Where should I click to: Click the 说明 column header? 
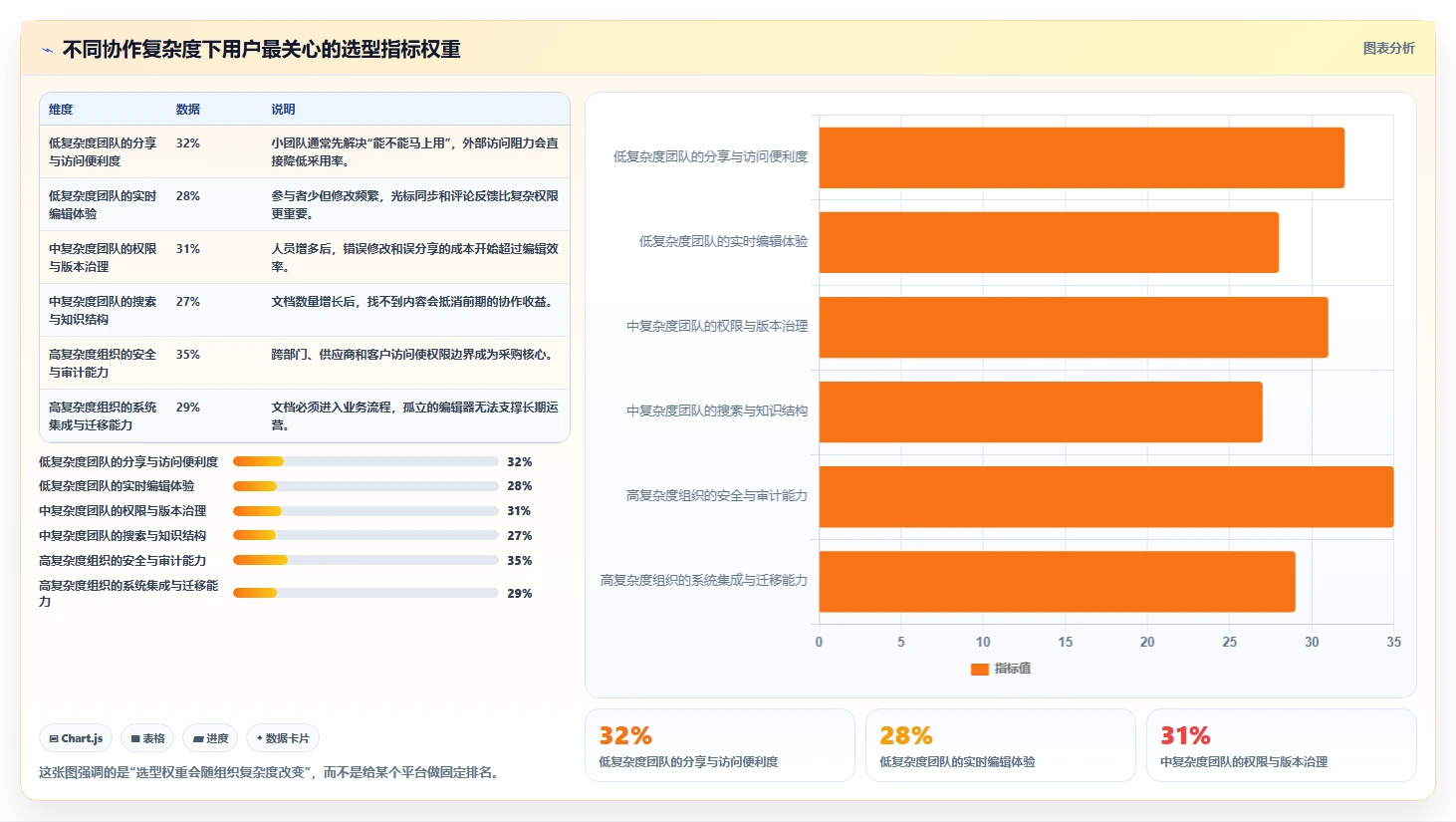click(x=284, y=110)
